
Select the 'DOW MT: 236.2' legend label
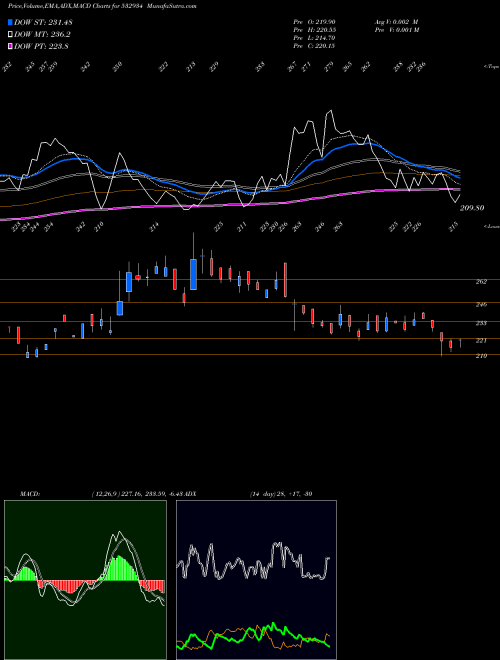(42, 35)
